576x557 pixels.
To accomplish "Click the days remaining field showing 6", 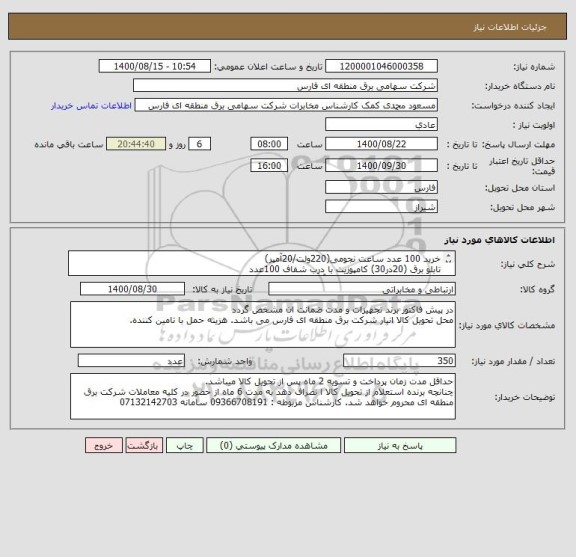I will pyautogui.click(x=199, y=144).
